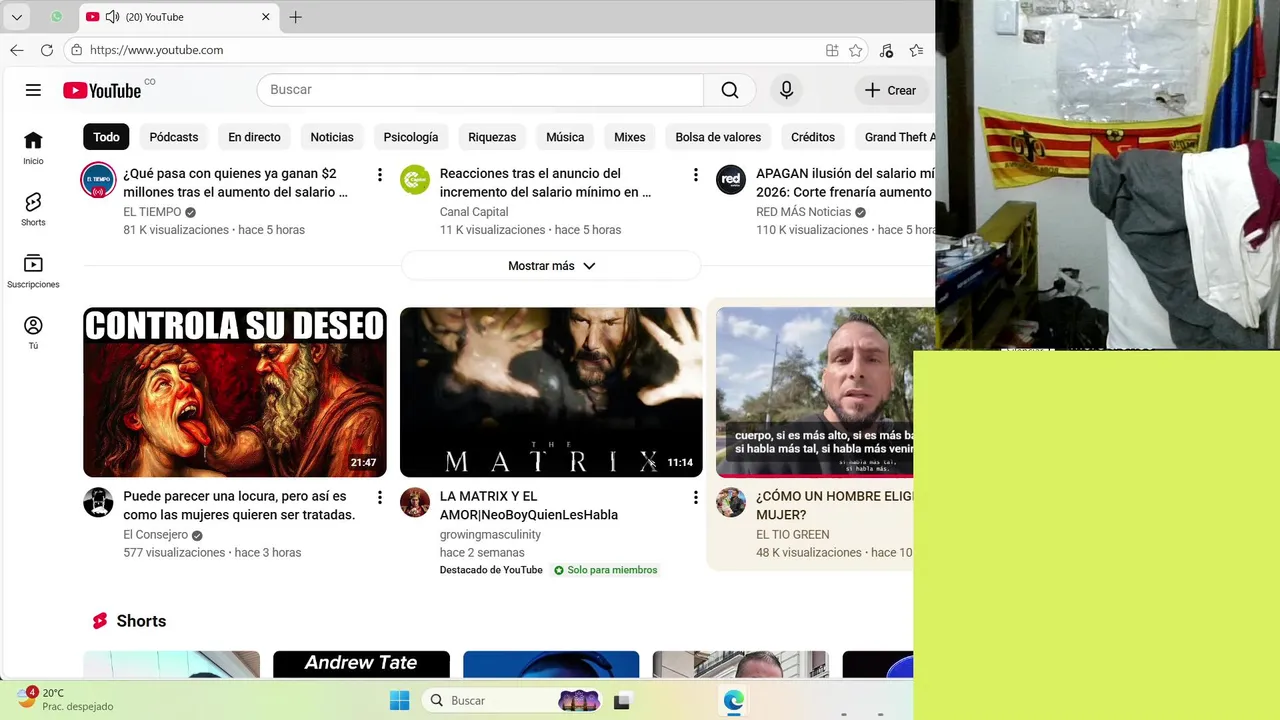Play the EL TIO GREEN video thumbnail

814,392
